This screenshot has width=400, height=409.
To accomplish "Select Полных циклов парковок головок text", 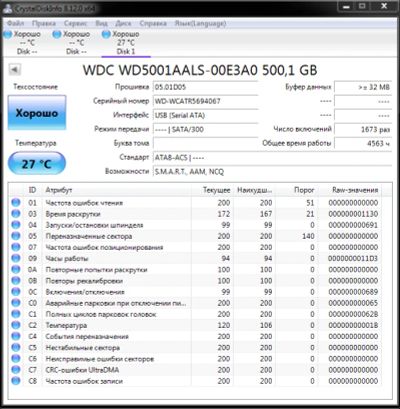I will pyautogui.click(x=101, y=314).
